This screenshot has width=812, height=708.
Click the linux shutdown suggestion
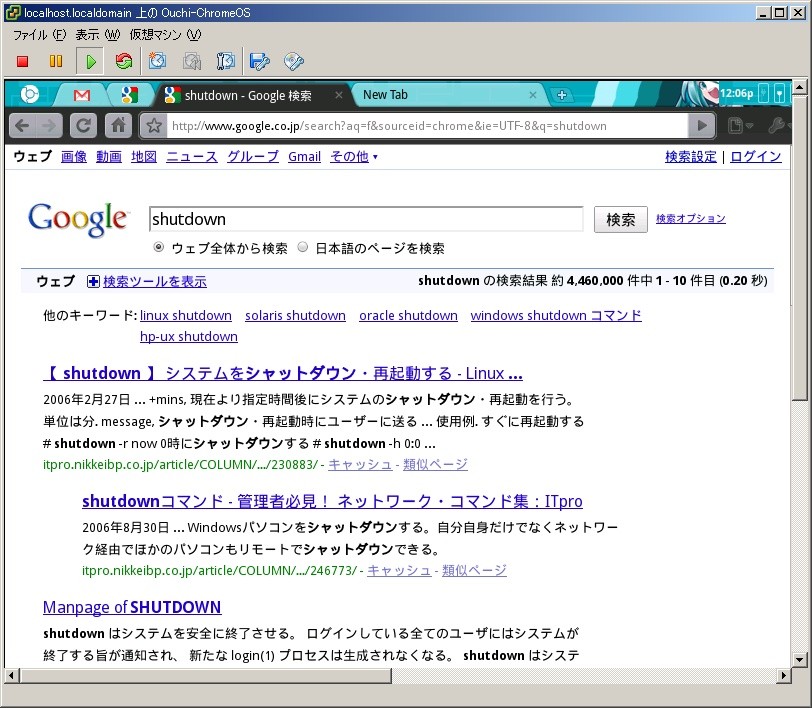point(186,315)
